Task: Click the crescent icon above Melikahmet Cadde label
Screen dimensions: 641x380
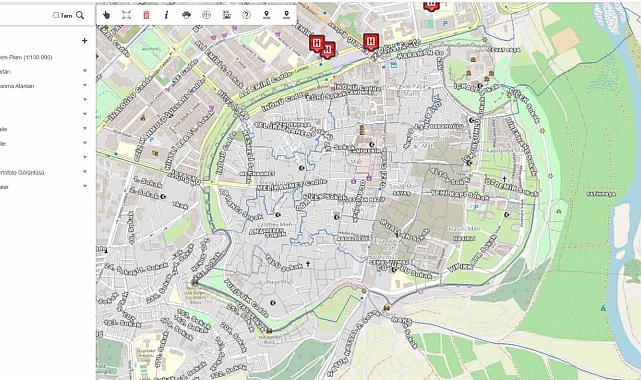Action: pyautogui.click(x=302, y=168)
